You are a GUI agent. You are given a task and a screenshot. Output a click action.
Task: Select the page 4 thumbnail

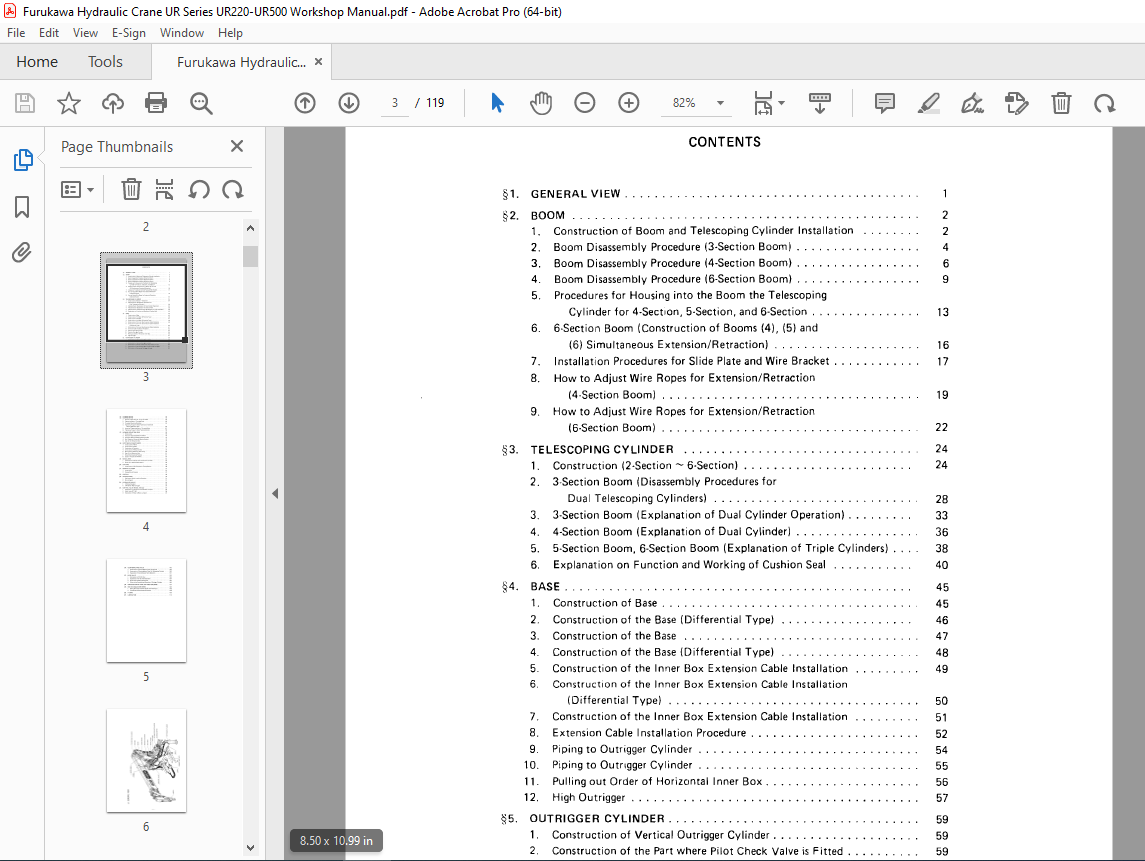click(146, 461)
